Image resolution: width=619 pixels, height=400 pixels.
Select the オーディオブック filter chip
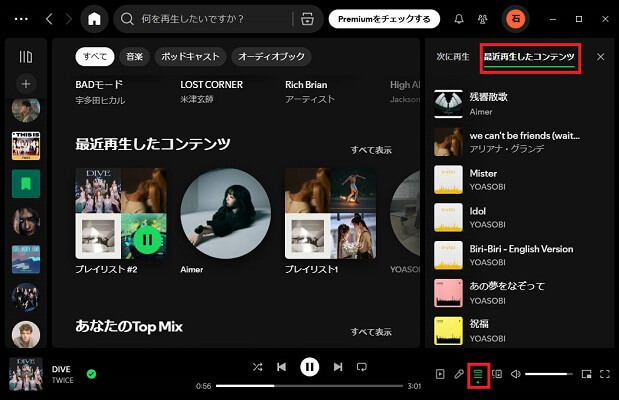click(x=271, y=56)
